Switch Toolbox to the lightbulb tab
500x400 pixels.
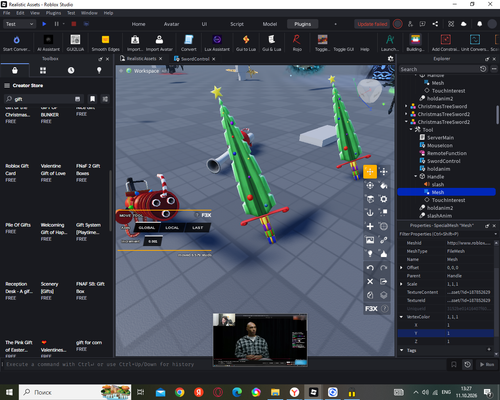[x=99, y=70]
